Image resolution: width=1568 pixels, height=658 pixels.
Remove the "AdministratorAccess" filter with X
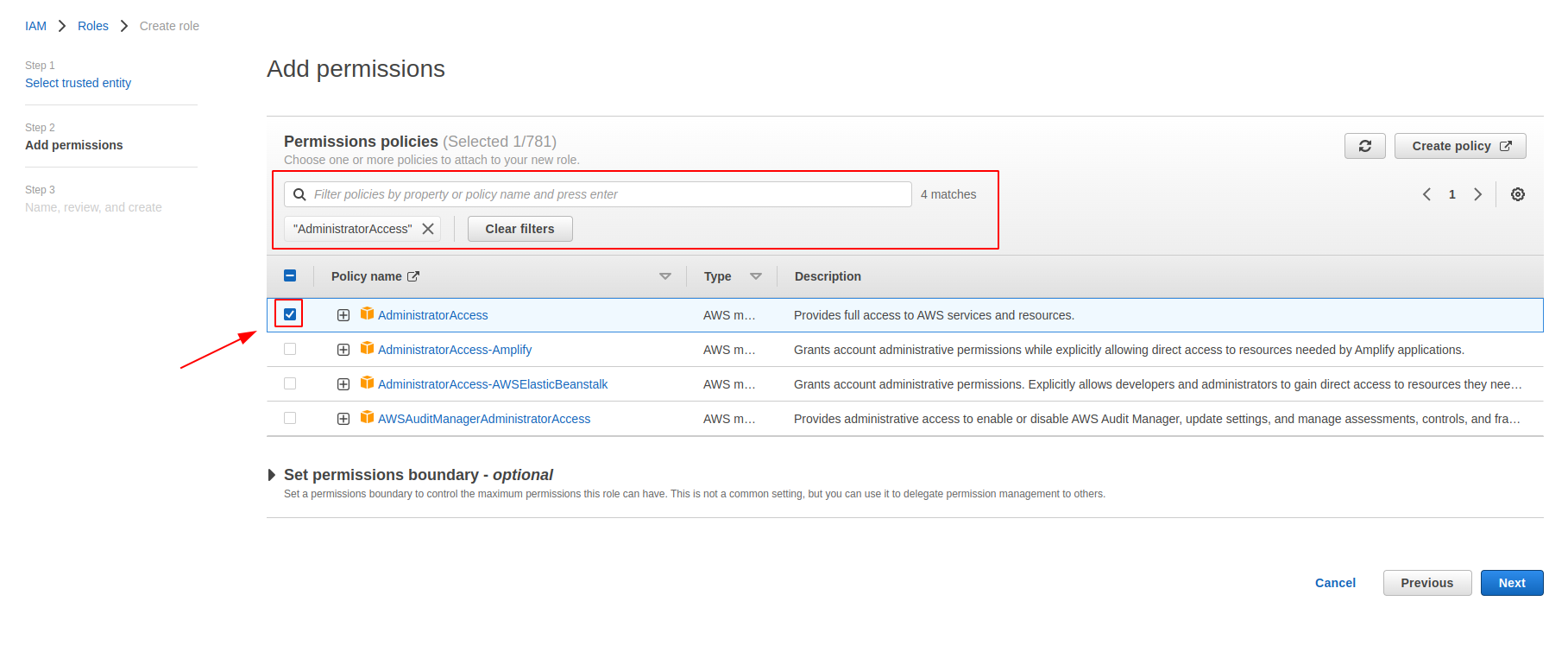click(428, 229)
